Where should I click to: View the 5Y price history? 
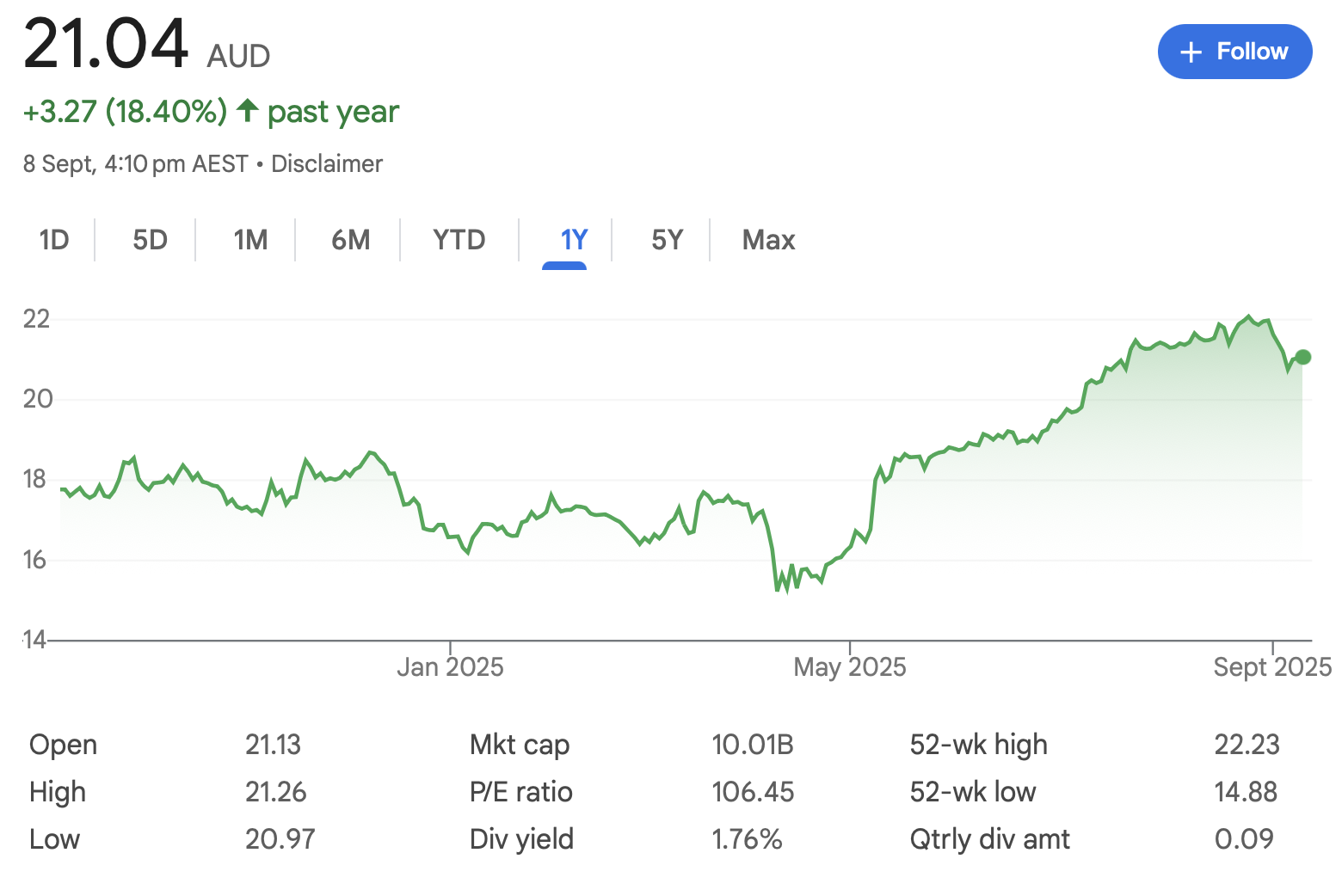pos(667,240)
